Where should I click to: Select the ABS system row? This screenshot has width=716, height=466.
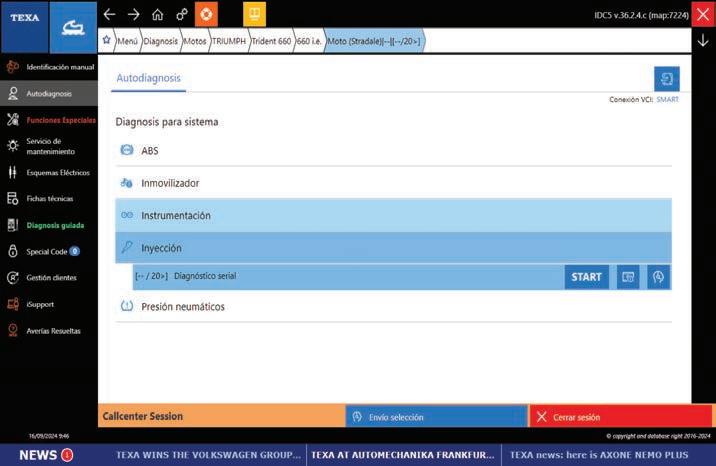(x=393, y=151)
